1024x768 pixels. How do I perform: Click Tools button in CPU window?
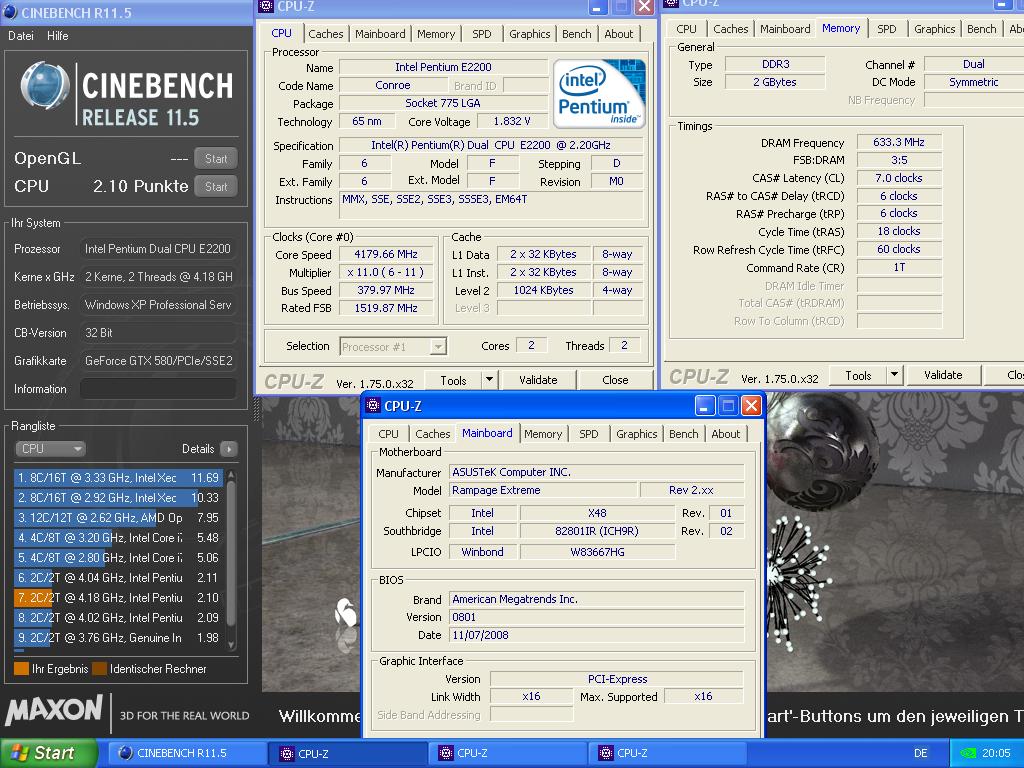[x=453, y=379]
